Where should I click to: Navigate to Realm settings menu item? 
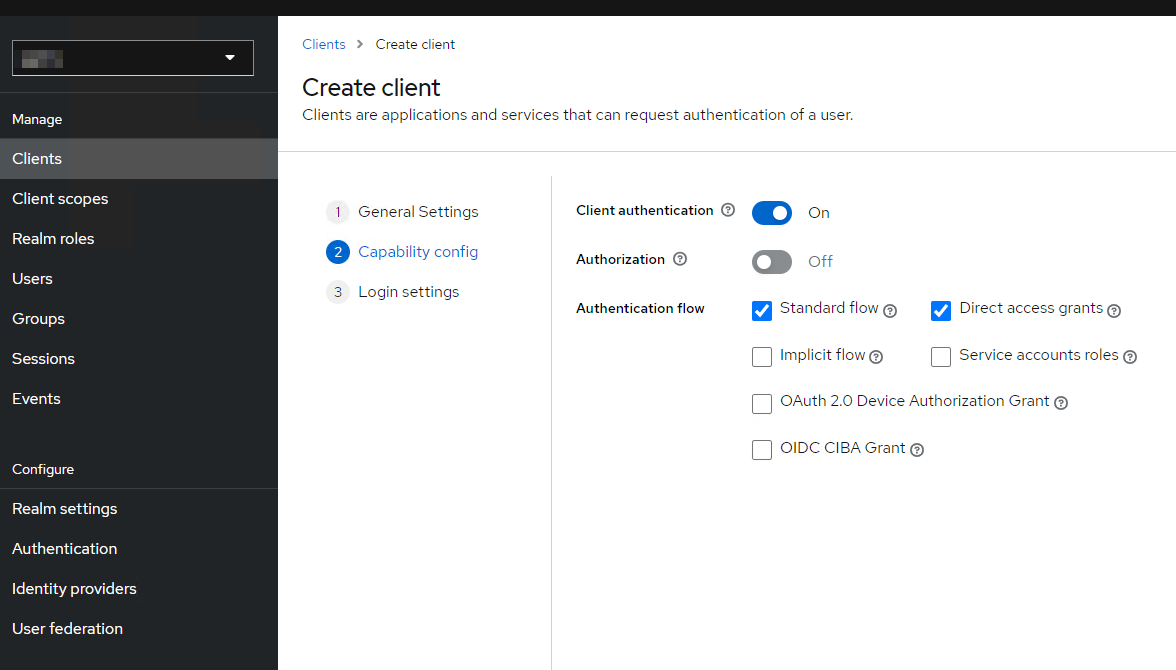(65, 509)
